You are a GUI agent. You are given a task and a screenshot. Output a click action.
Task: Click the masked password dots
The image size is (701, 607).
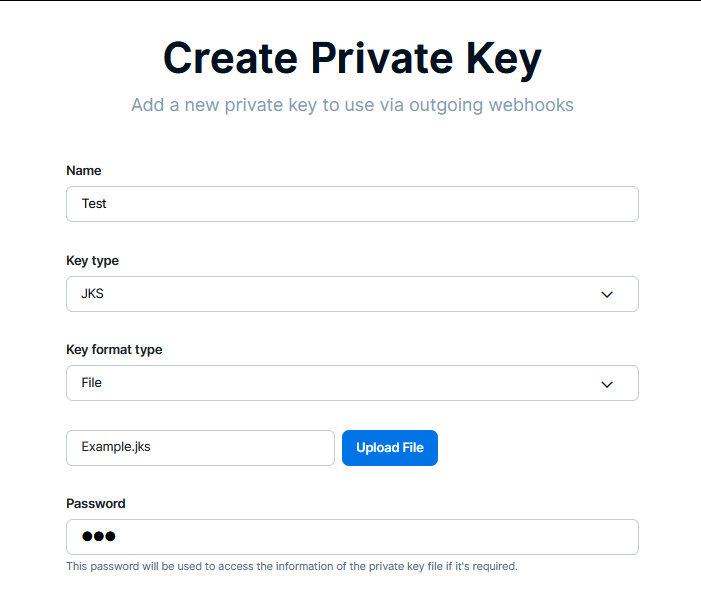tap(99, 537)
